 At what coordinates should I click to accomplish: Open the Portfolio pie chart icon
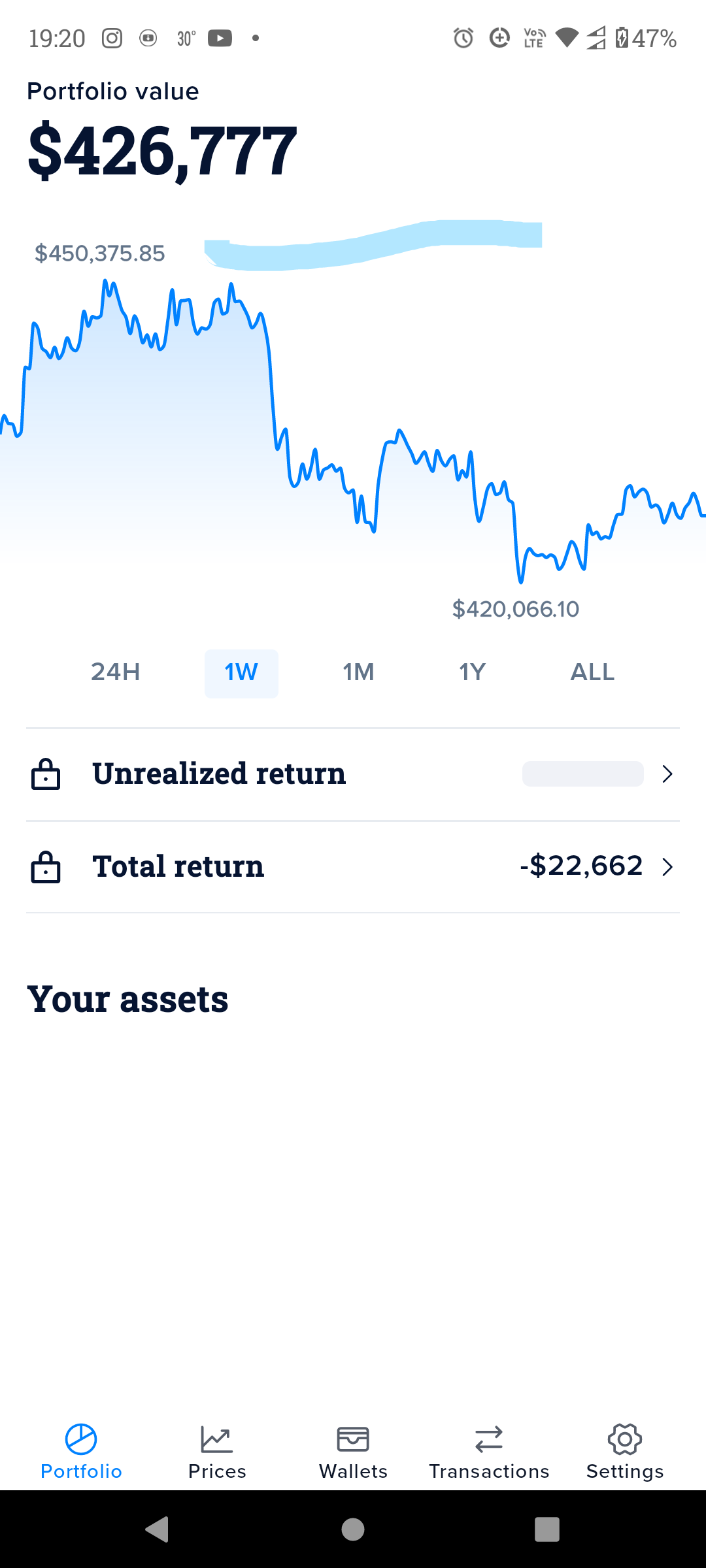(81, 1439)
